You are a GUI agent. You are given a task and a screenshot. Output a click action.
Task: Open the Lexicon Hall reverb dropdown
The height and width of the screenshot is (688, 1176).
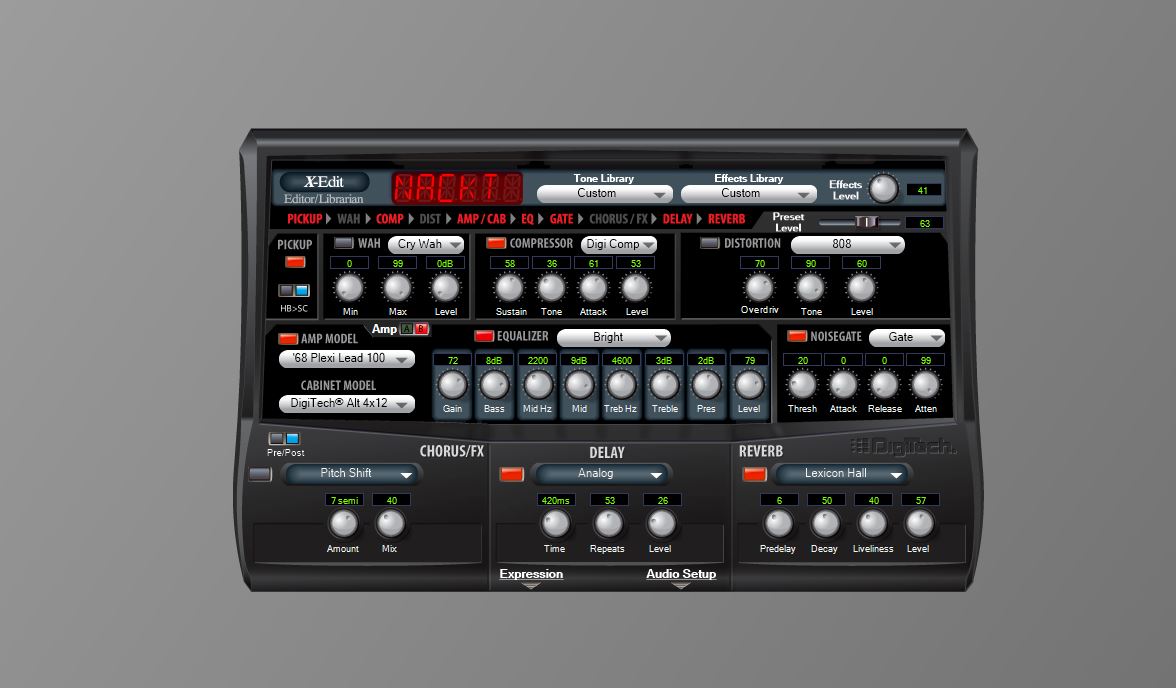tap(843, 473)
